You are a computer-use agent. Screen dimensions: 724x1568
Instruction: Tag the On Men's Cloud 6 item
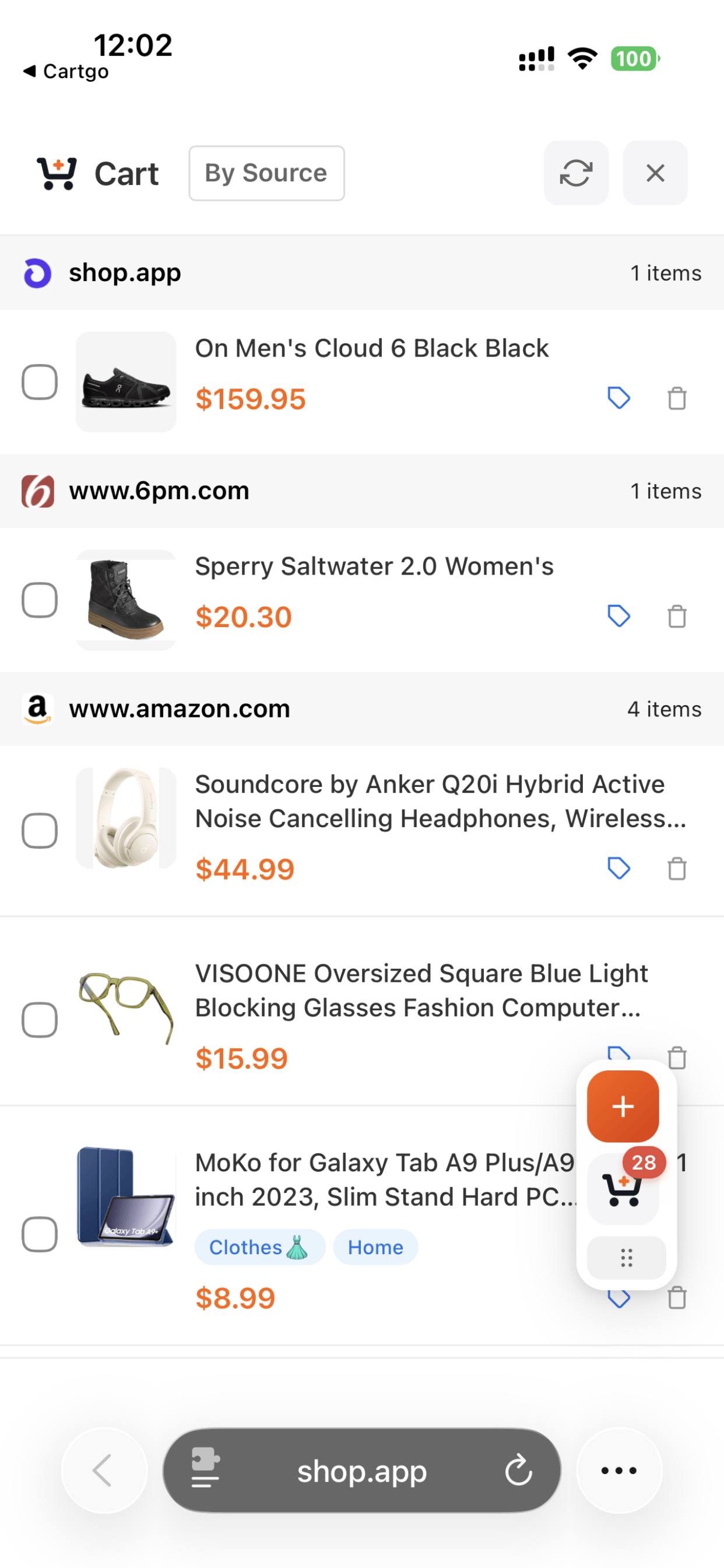pos(618,398)
